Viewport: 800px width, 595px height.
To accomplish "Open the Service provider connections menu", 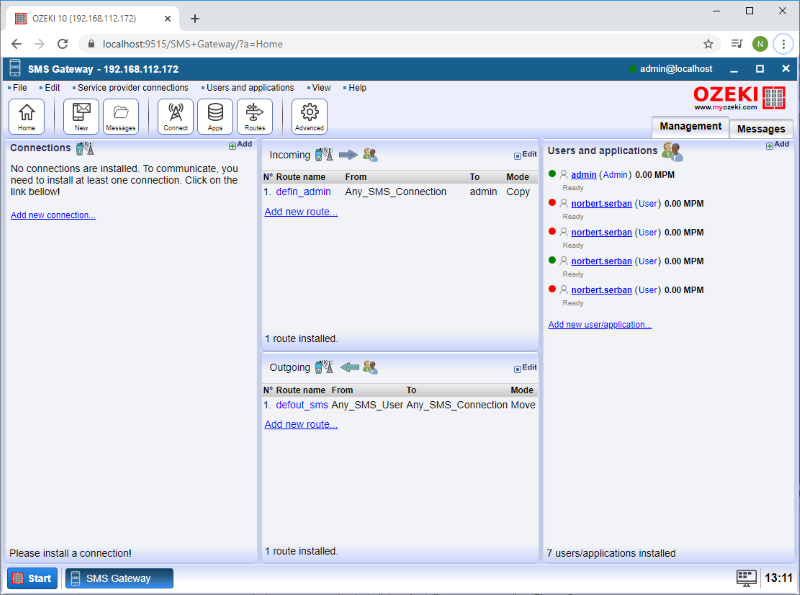I will [131, 88].
